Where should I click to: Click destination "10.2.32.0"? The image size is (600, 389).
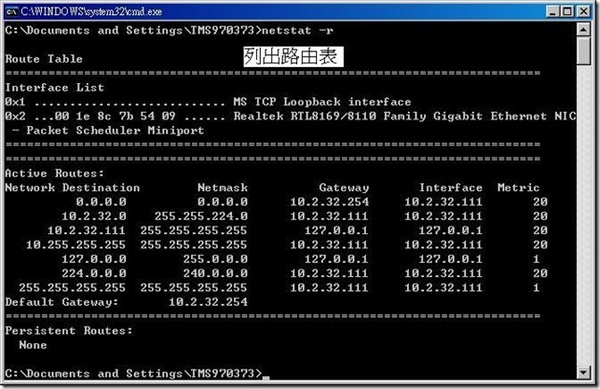point(94,216)
